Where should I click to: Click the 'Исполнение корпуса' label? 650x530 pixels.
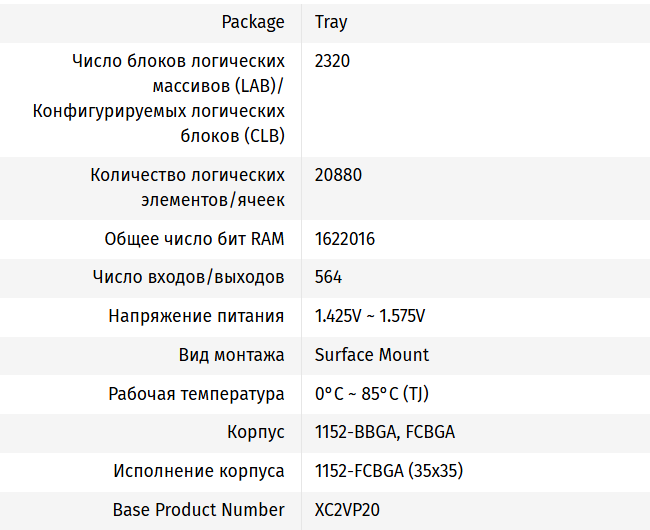tap(198, 471)
